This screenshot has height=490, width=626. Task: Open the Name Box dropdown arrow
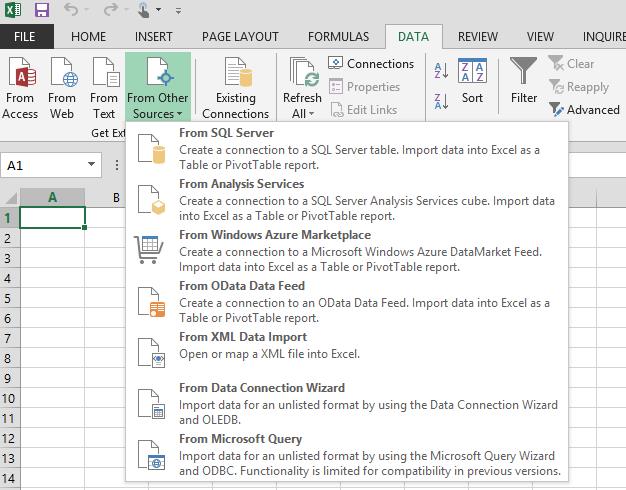click(91, 165)
